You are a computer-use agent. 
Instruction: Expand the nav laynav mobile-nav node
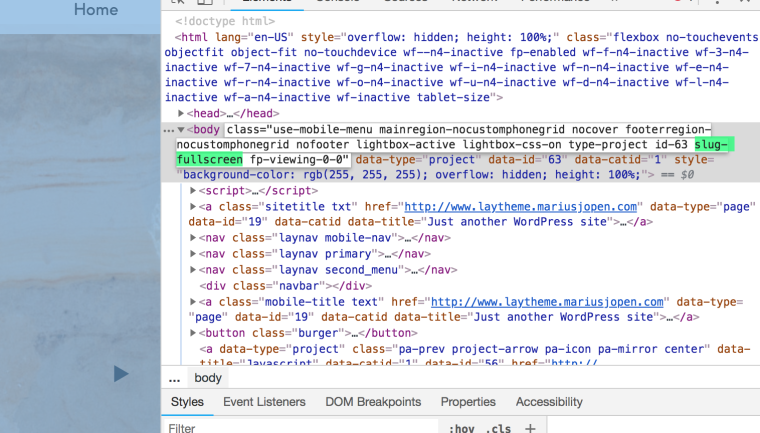[x=194, y=238]
